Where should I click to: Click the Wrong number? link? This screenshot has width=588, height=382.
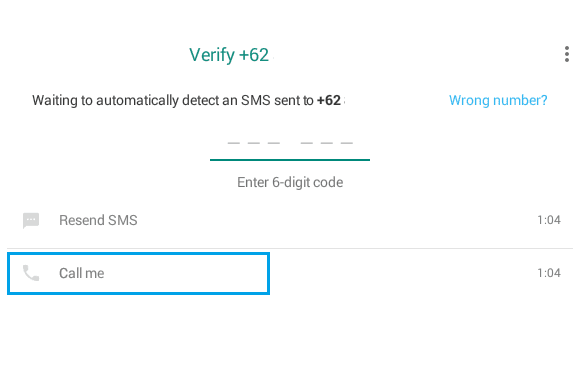498,100
